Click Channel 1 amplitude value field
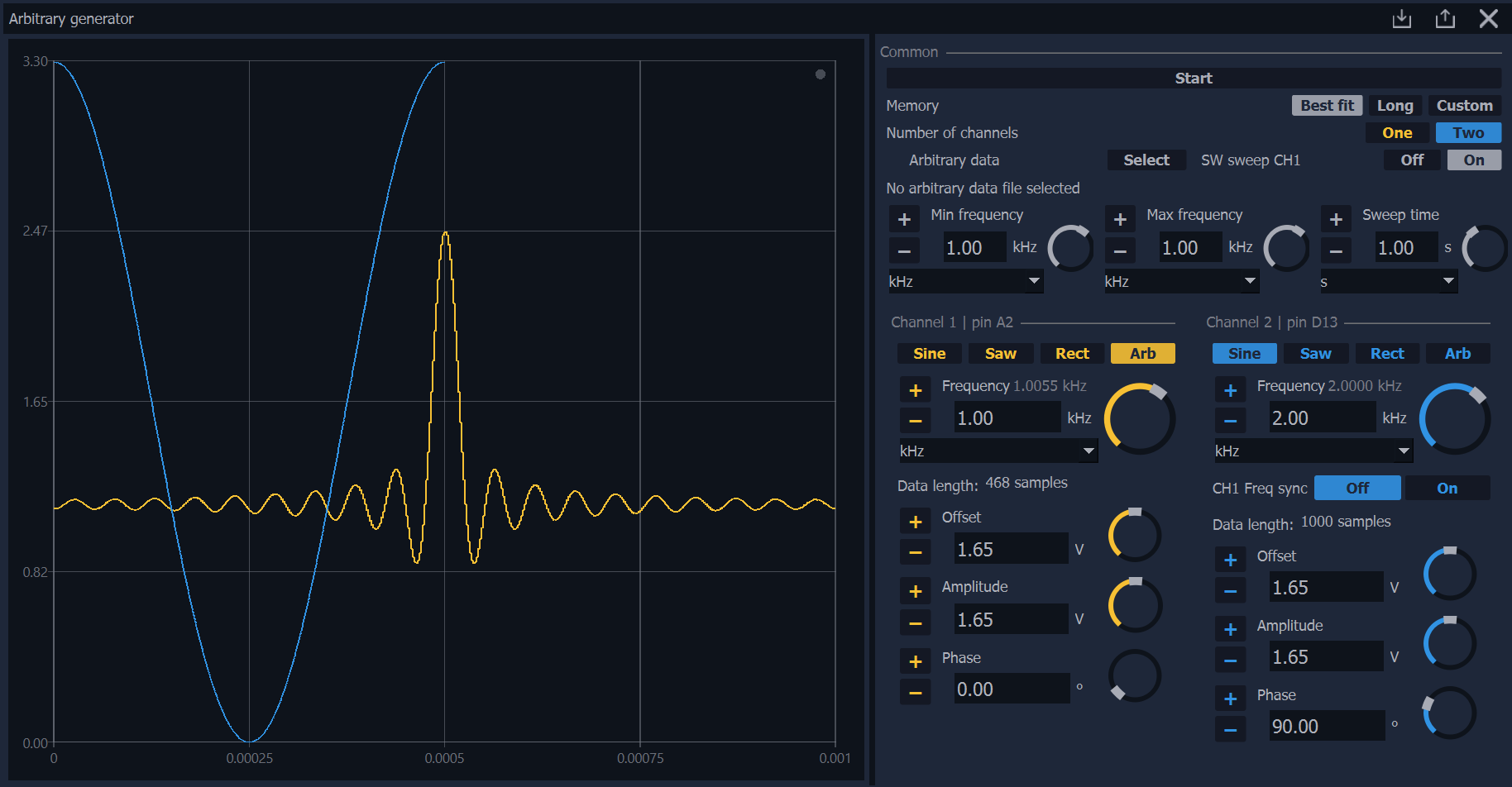The height and width of the screenshot is (787, 1512). (x=1010, y=620)
